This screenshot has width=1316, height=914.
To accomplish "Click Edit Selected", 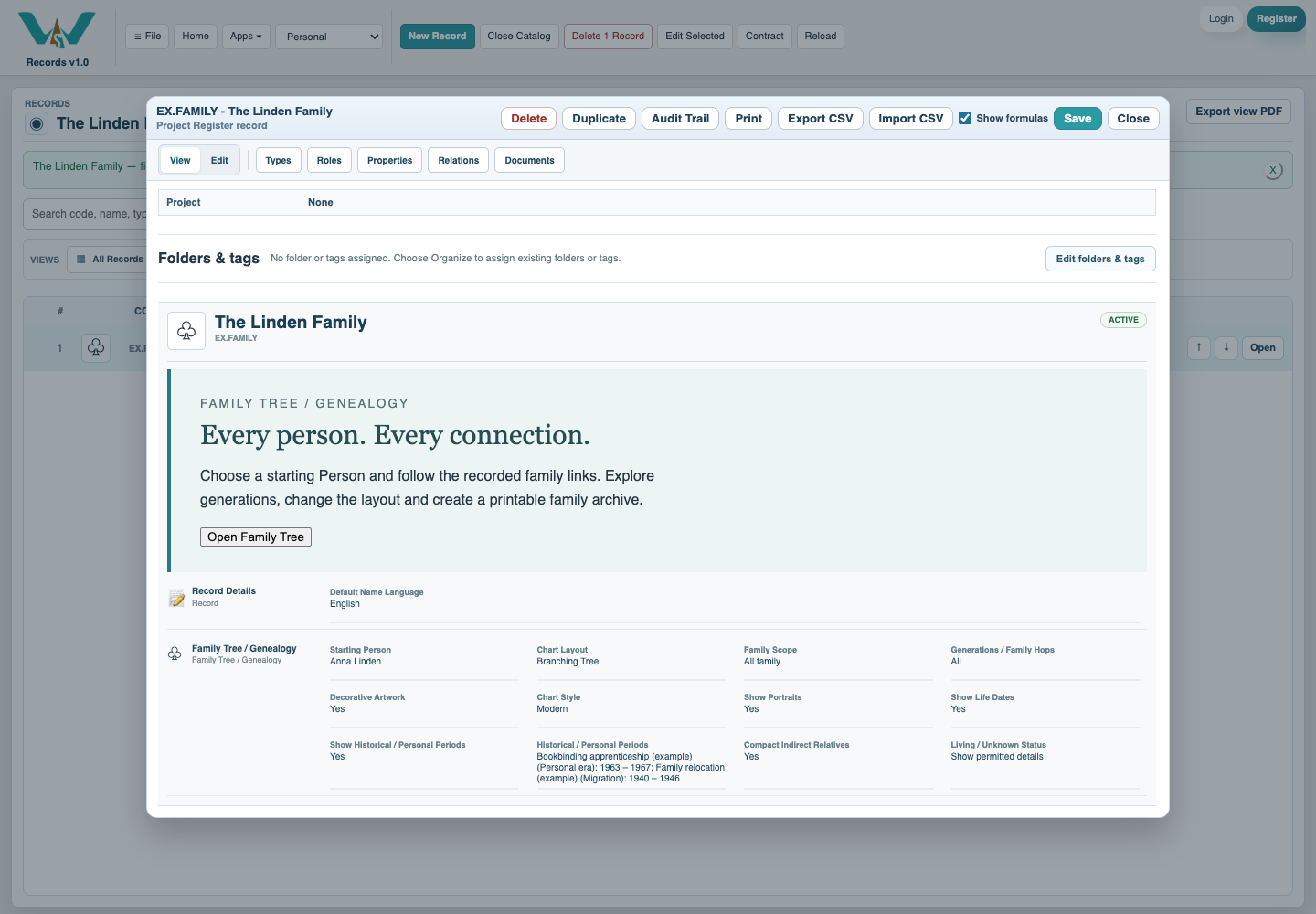I will pos(695,37).
